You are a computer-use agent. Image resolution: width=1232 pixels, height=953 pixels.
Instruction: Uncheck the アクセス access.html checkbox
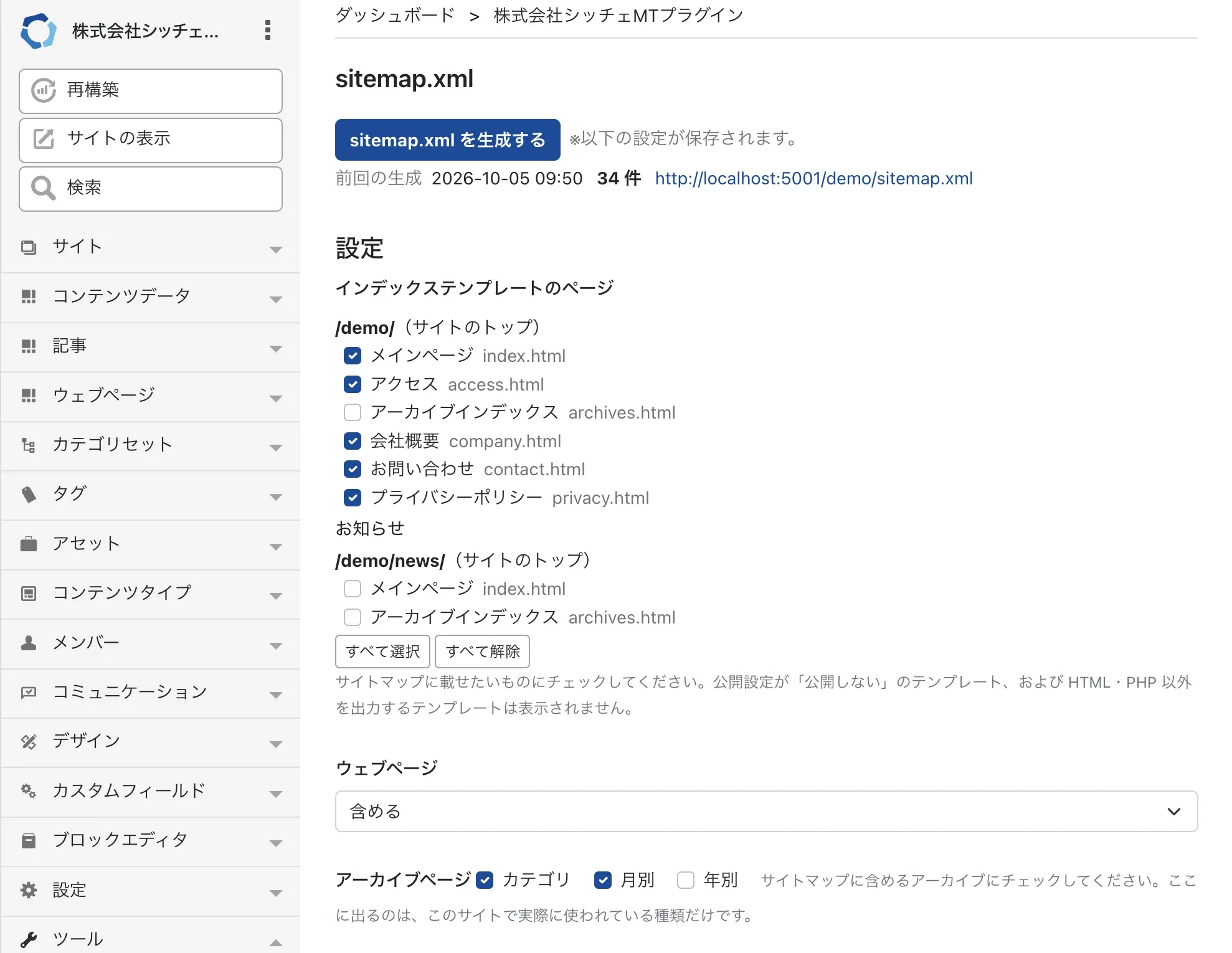353,384
